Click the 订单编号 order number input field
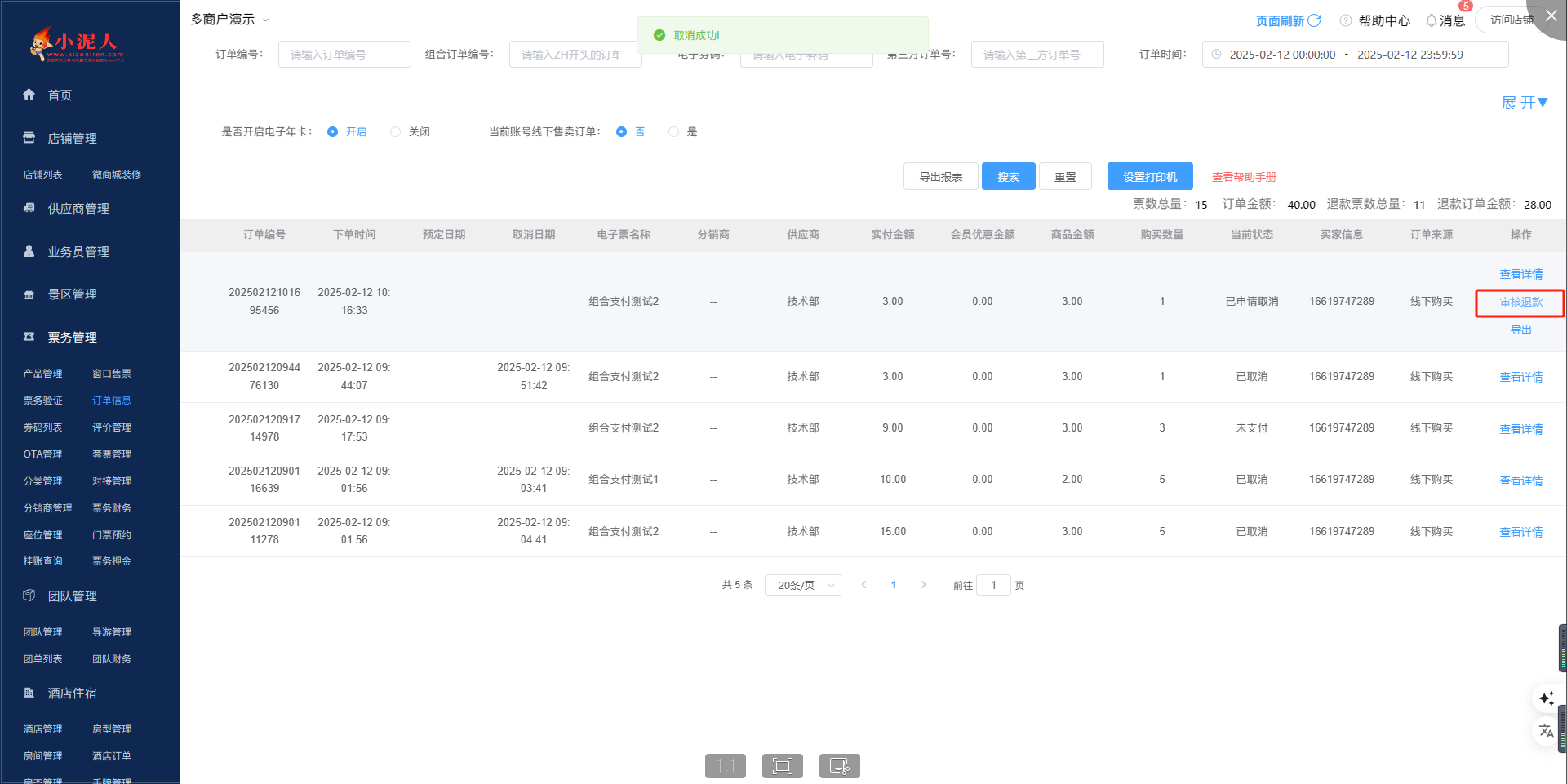 pos(344,55)
